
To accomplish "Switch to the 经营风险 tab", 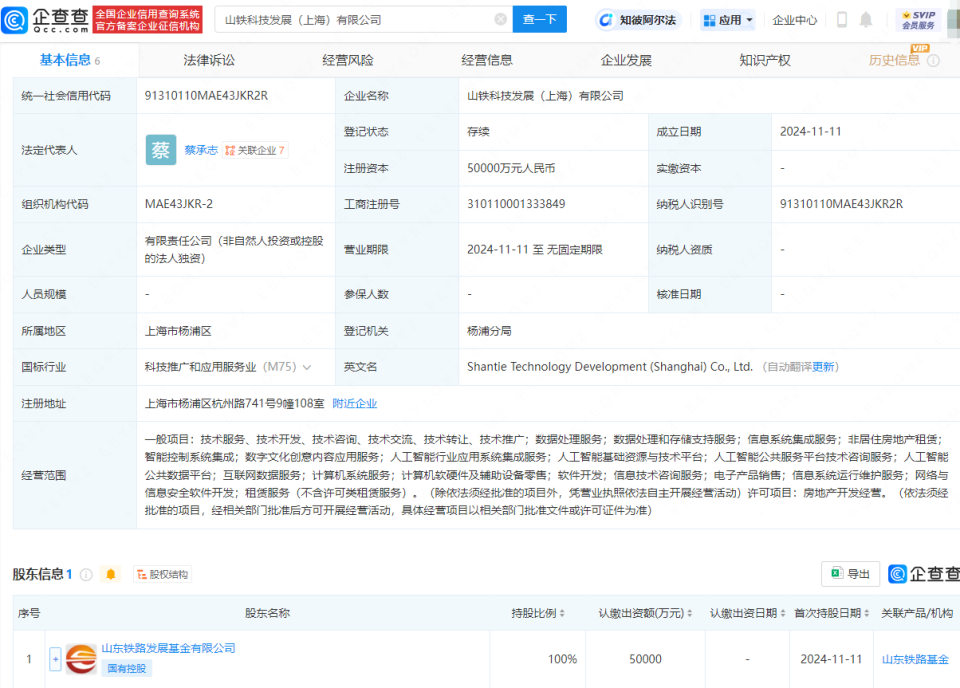I will point(348,60).
